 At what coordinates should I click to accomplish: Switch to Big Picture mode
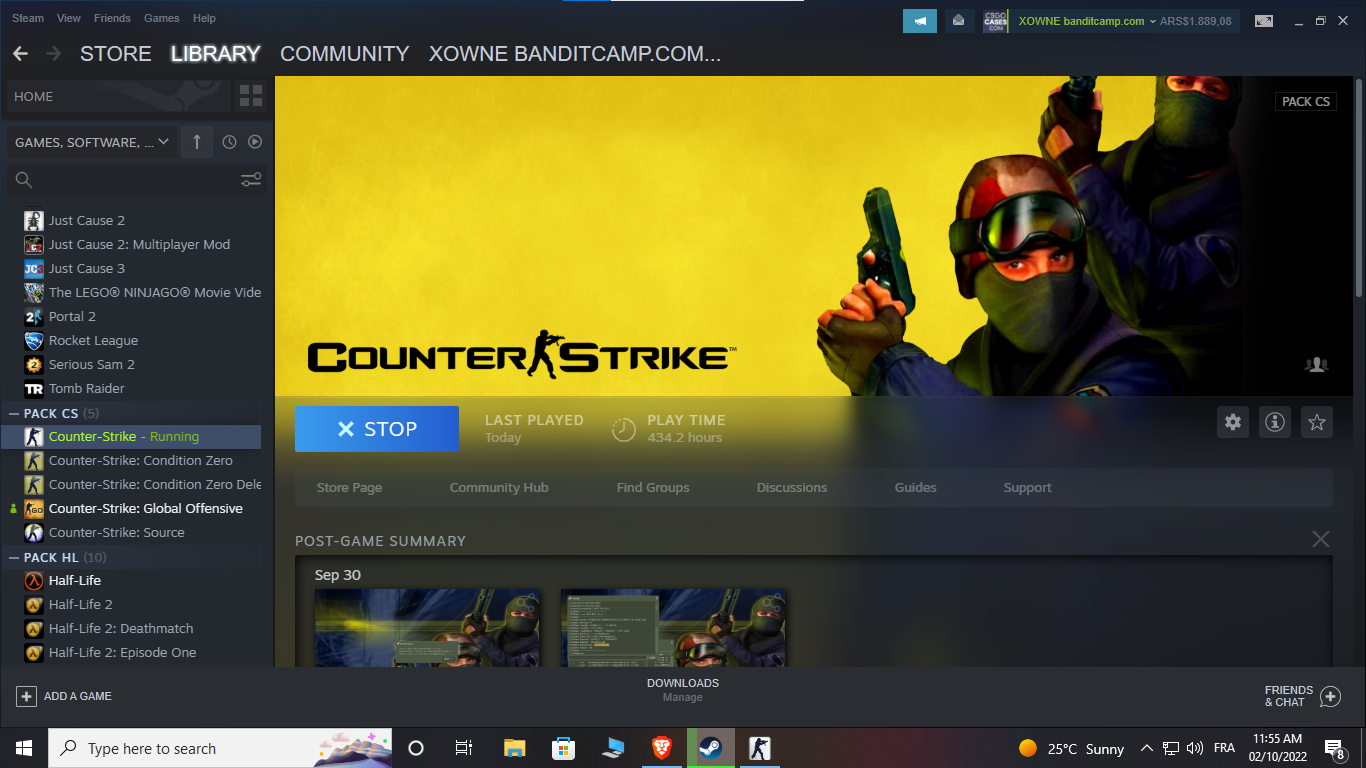1264,21
